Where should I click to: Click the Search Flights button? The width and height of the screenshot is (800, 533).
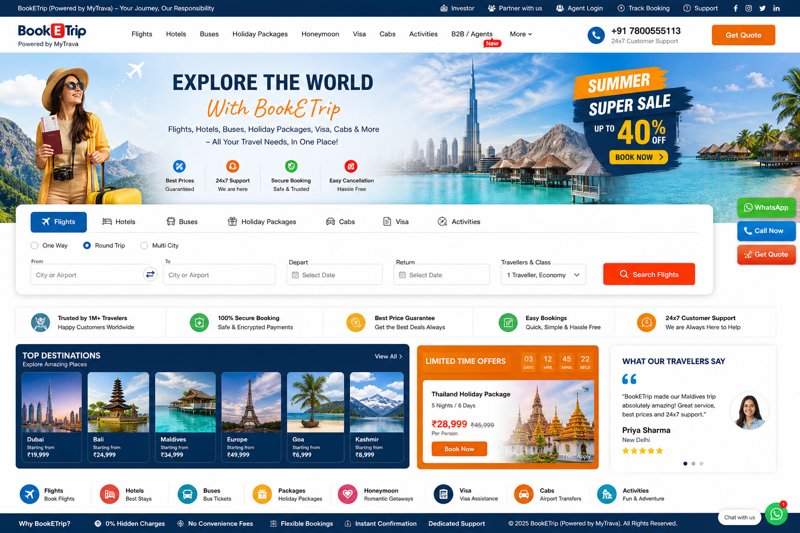click(649, 274)
